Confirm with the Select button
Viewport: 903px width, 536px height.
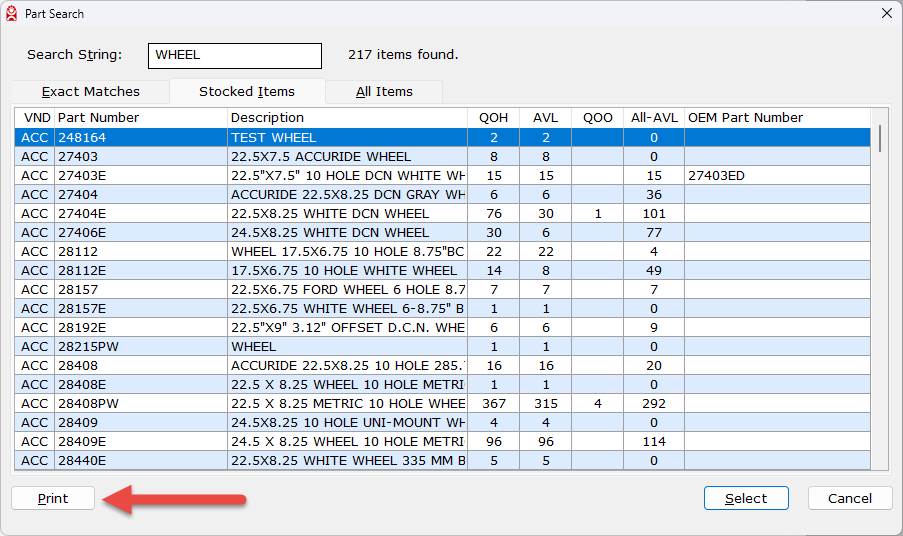click(746, 498)
